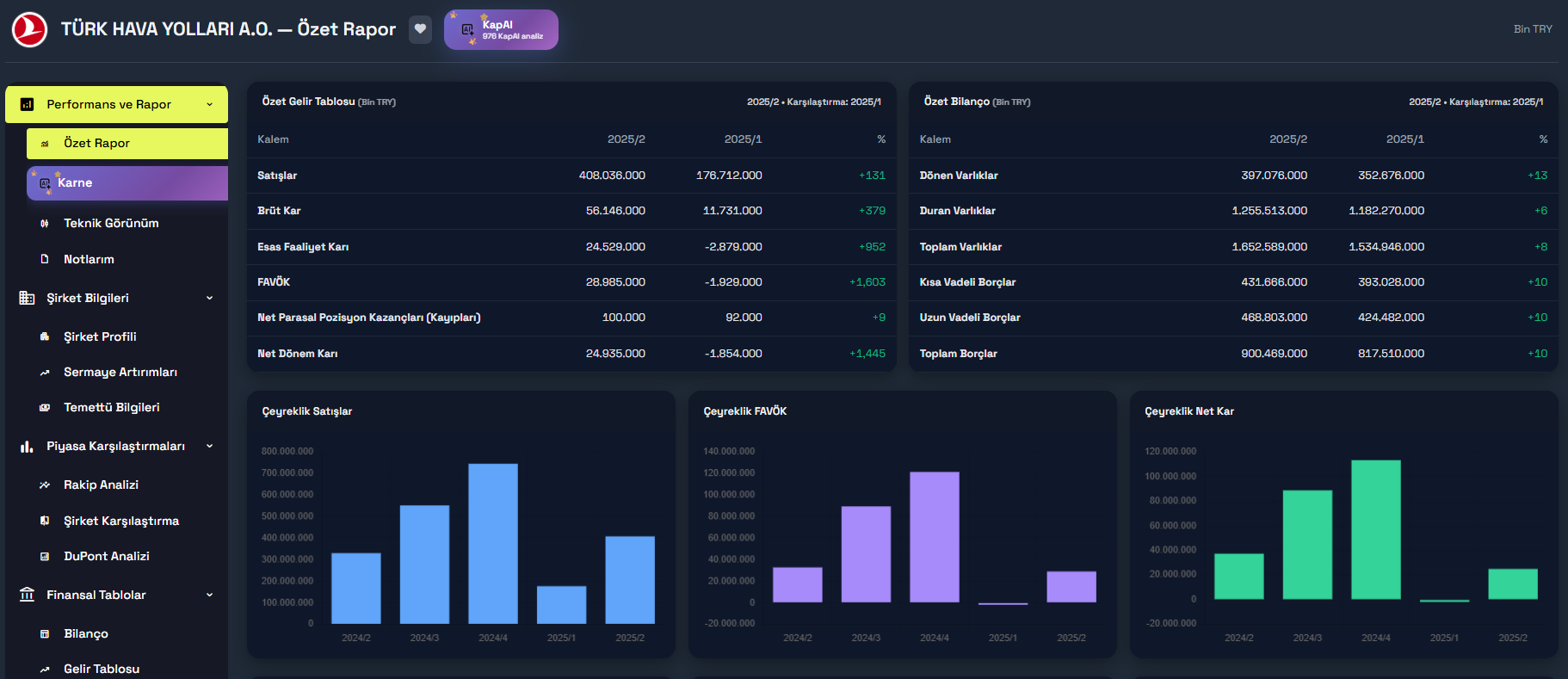Toggle the heart favorite button

tap(420, 29)
